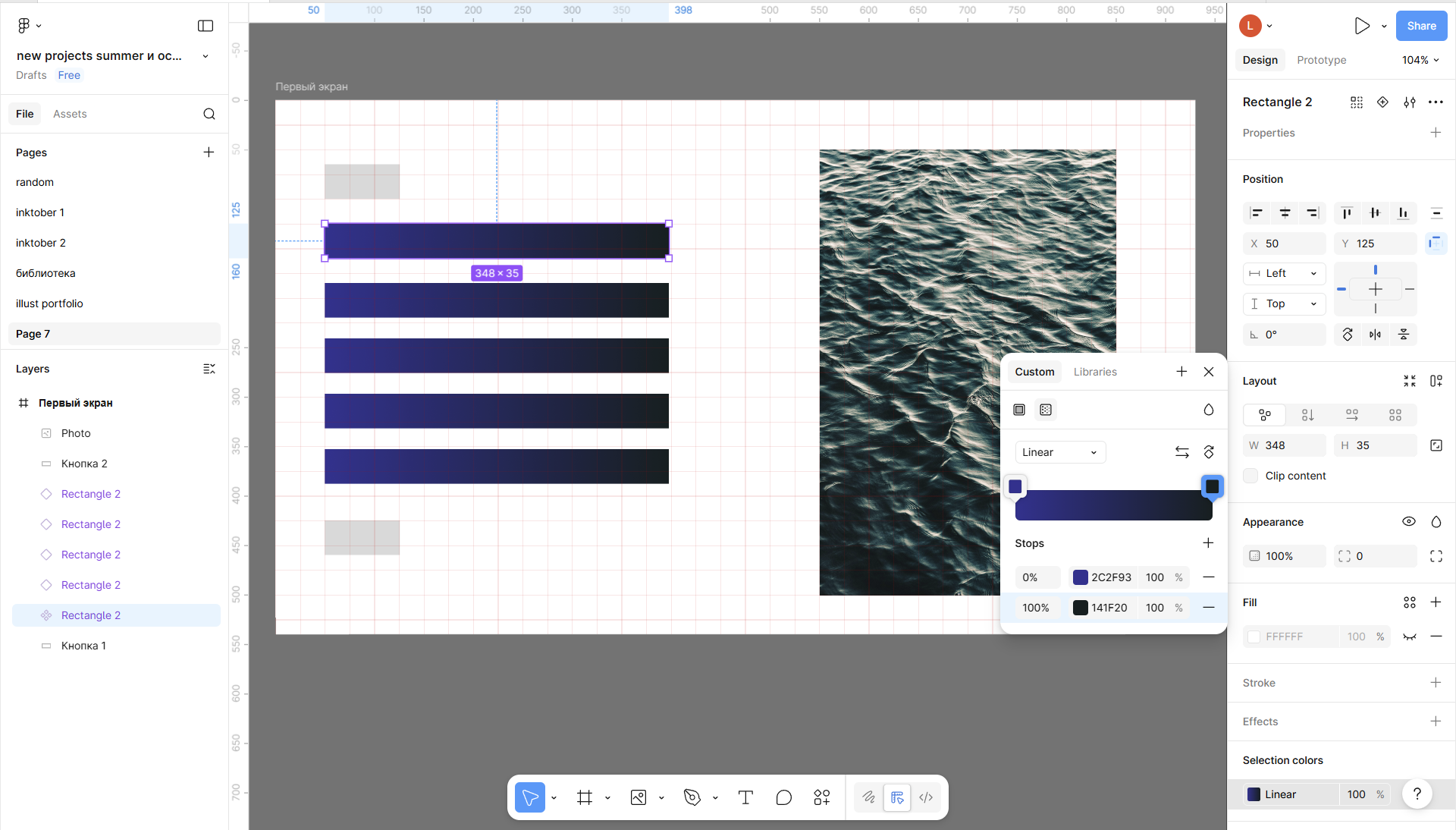Open the Actions and components tool

822,797
